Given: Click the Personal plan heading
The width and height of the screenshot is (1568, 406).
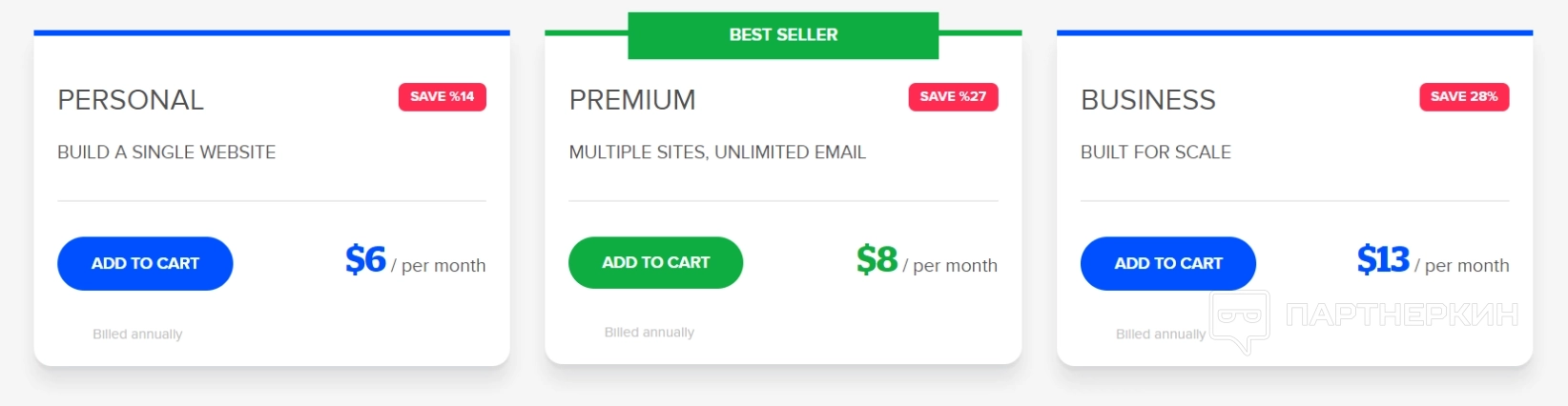Looking at the screenshot, I should pos(131,100).
